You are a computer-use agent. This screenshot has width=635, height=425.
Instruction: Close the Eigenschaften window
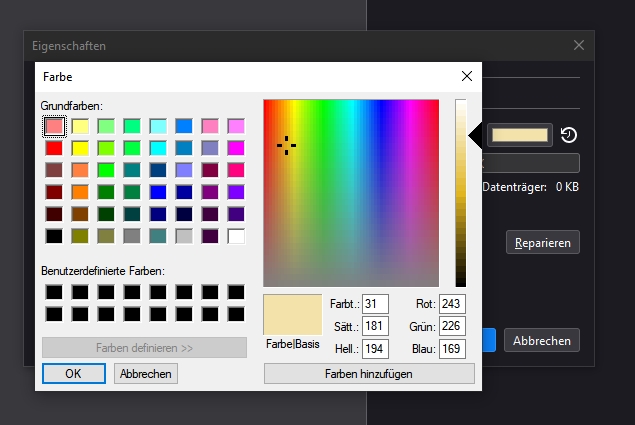[x=579, y=45]
